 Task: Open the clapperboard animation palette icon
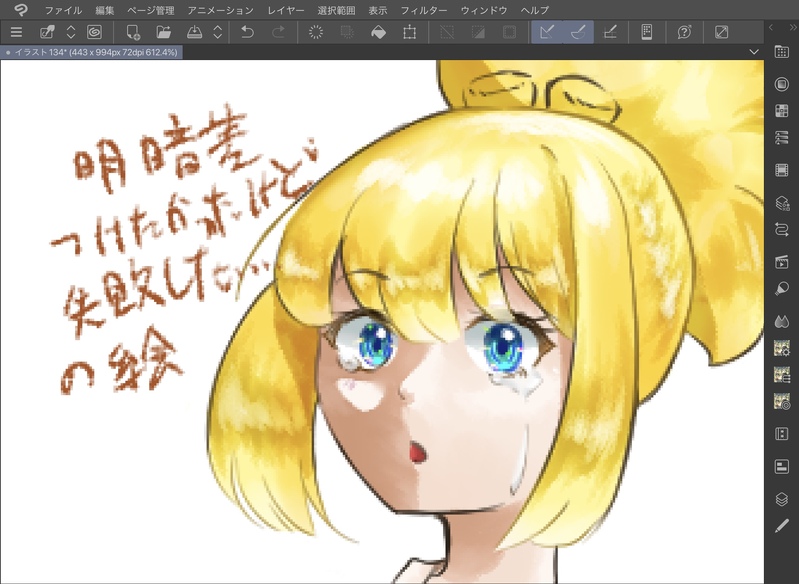pos(782,262)
